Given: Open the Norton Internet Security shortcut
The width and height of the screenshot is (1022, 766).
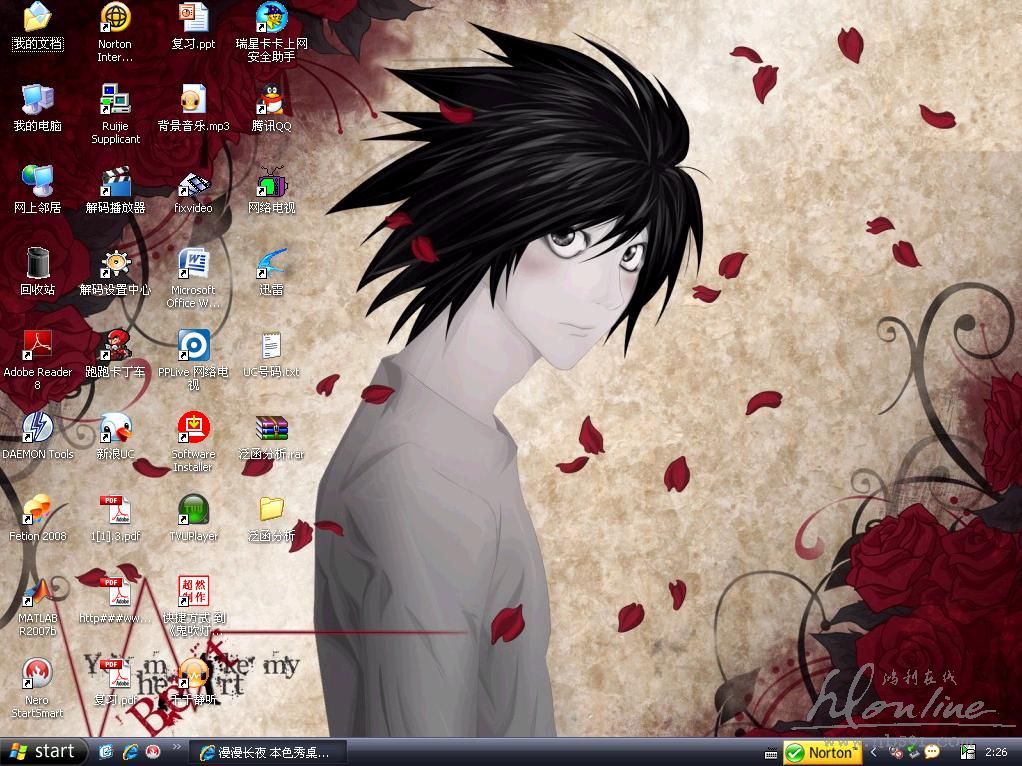Looking at the screenshot, I should tap(115, 18).
